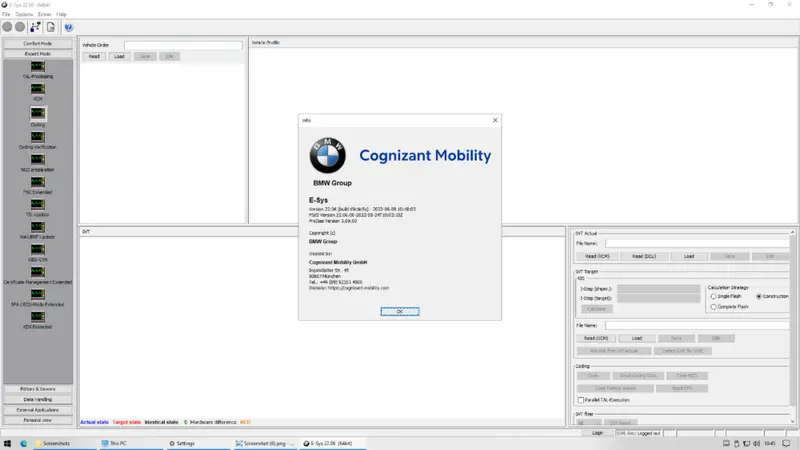Viewport: 800px width, 450px height.
Task: Open the Options menu
Action: click(24, 14)
